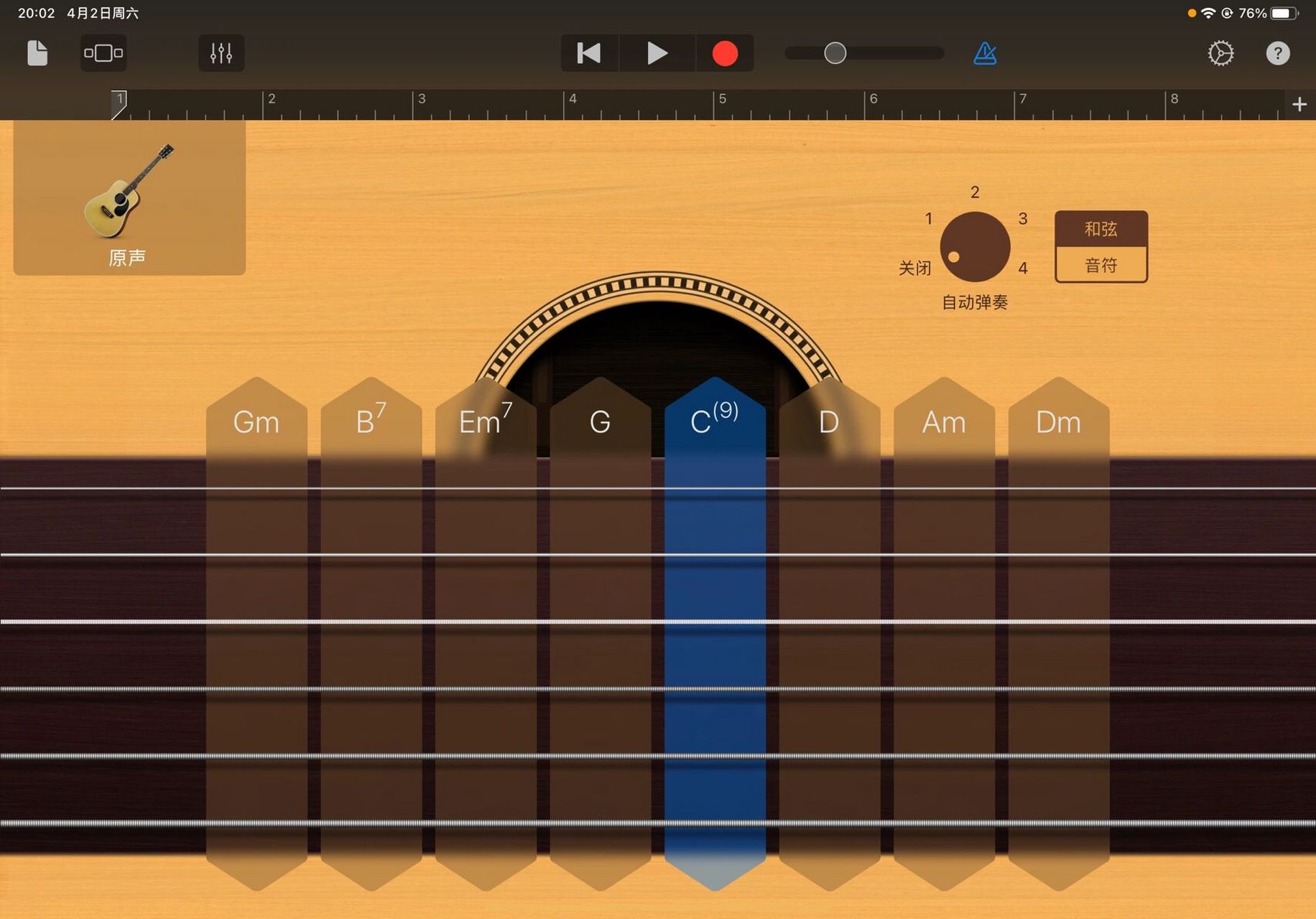Adjust the master volume slider
This screenshot has width=1316, height=919.
pyautogui.click(x=835, y=53)
